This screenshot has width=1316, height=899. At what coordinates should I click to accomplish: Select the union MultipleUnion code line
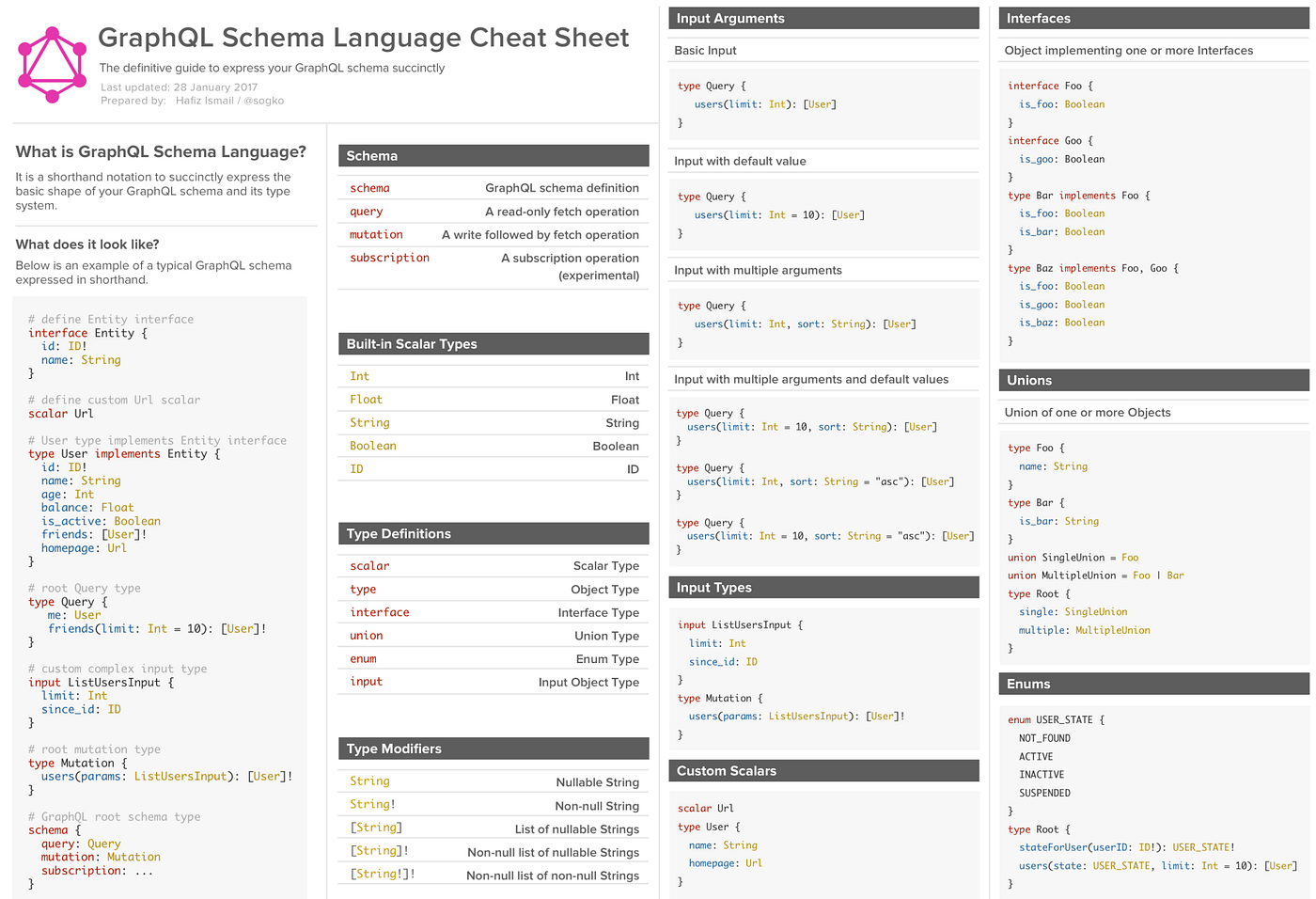click(1095, 575)
